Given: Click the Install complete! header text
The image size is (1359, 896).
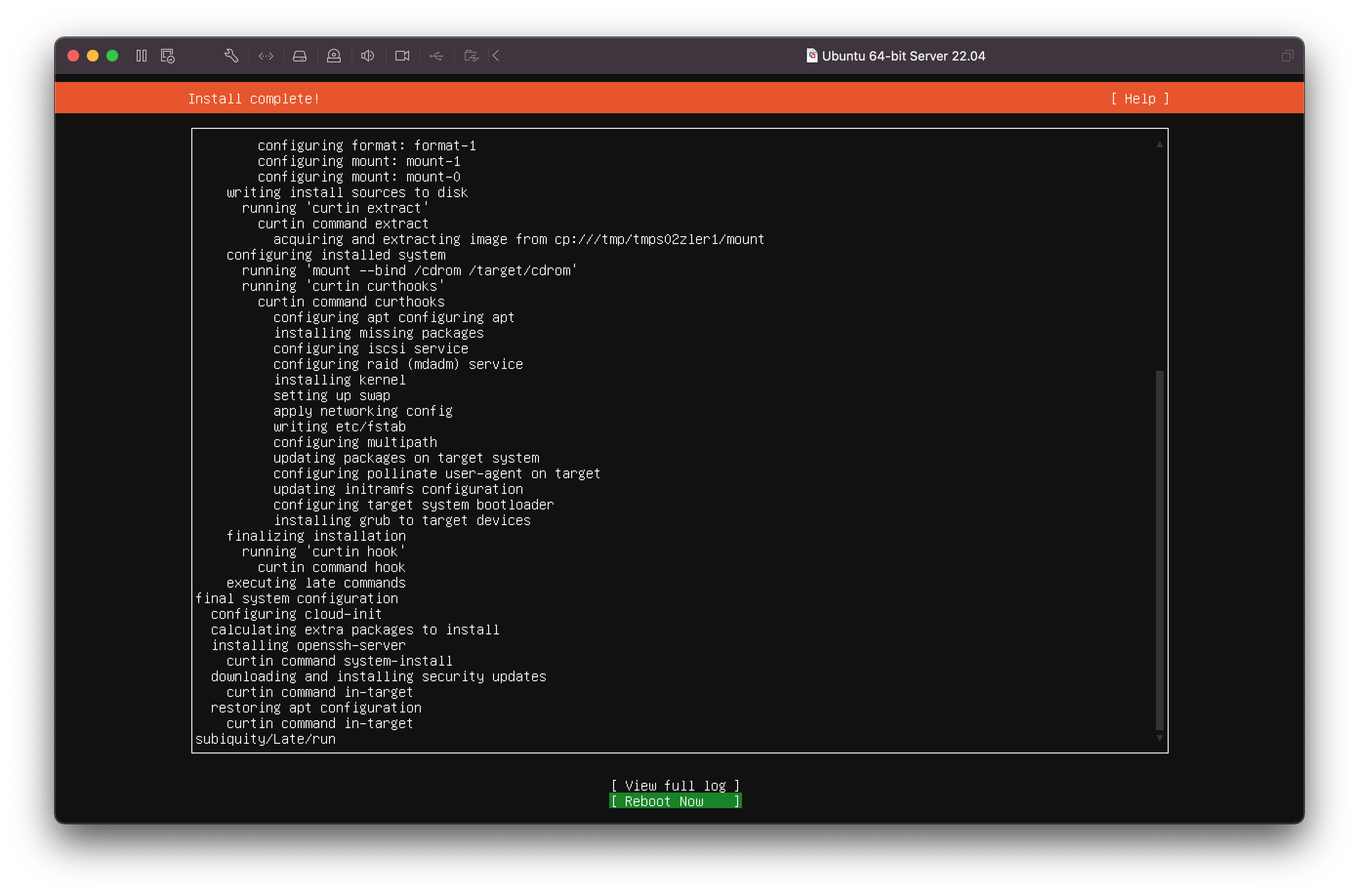Looking at the screenshot, I should pyautogui.click(x=254, y=99).
